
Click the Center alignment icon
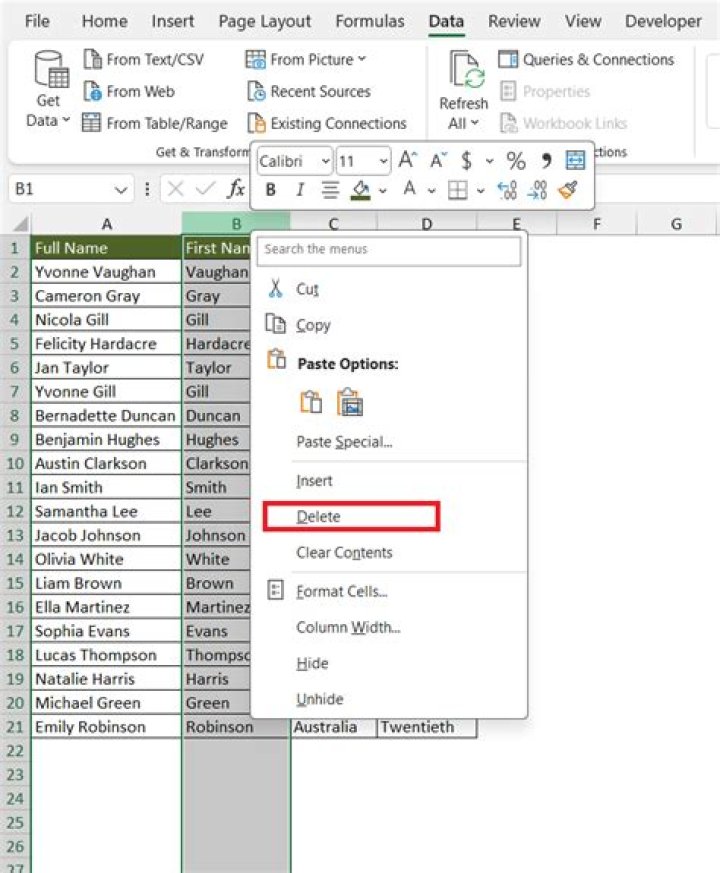[x=330, y=190]
